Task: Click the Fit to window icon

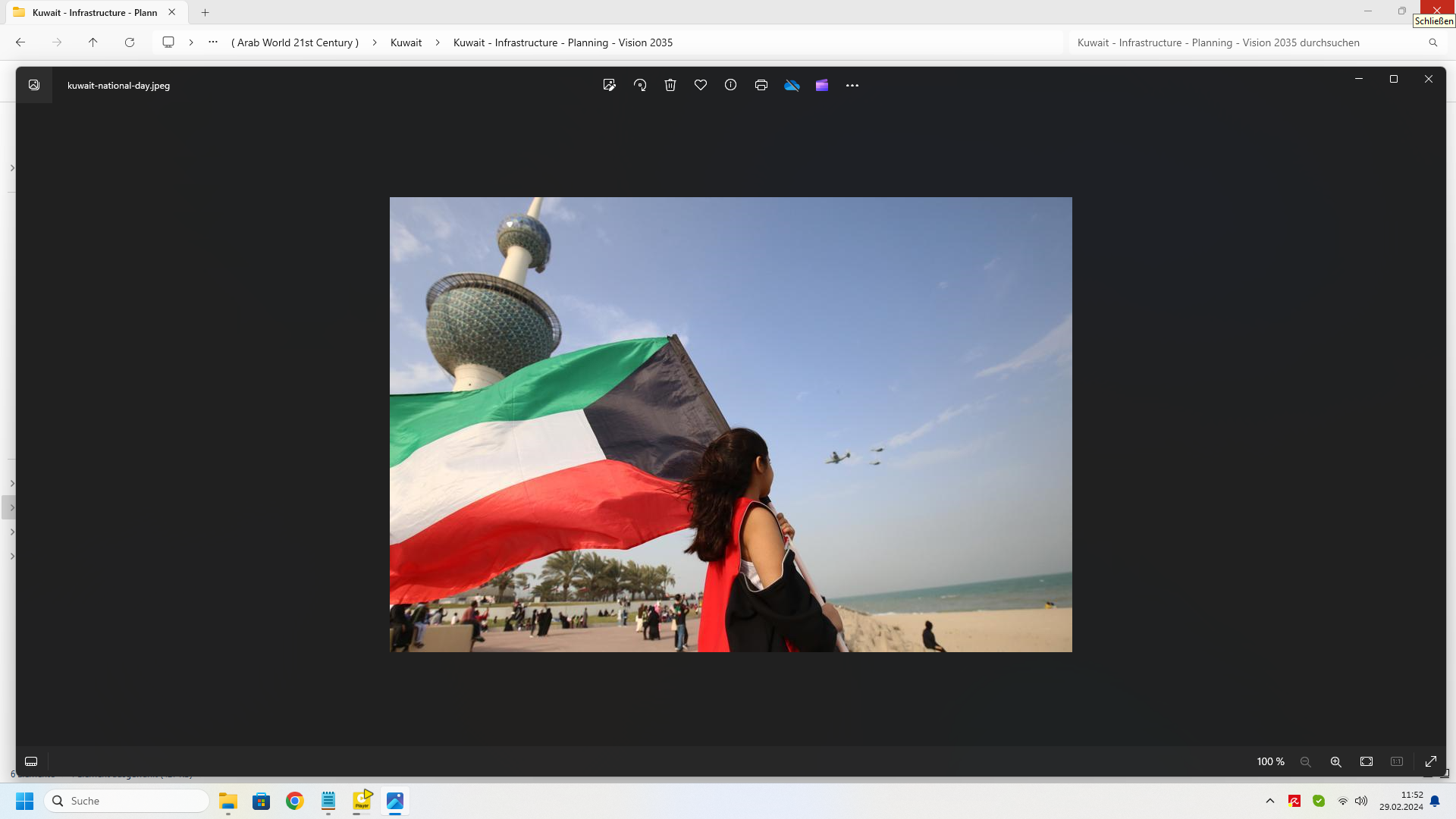Action: pos(1367,761)
